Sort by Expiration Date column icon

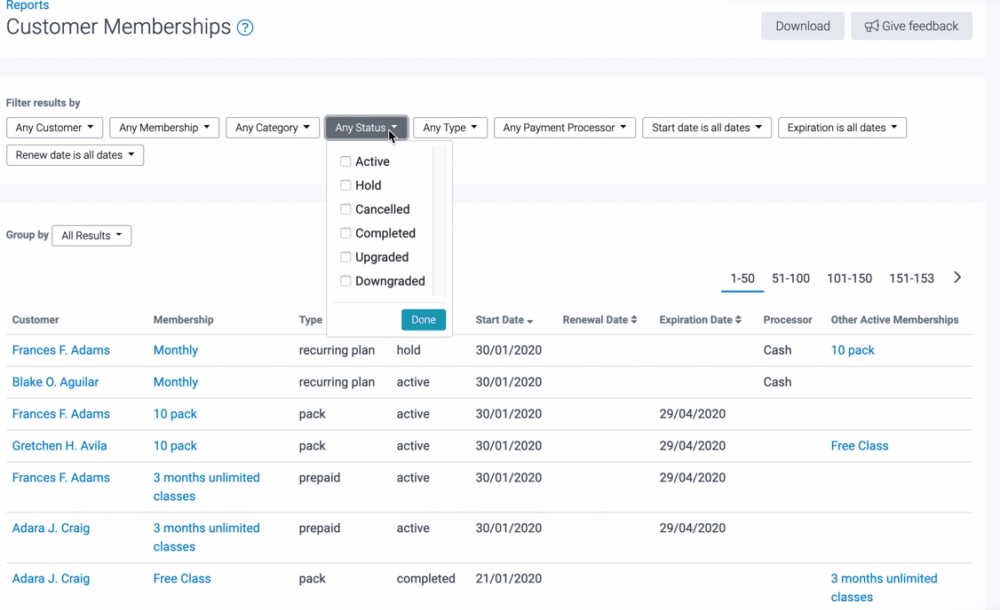[738, 320]
